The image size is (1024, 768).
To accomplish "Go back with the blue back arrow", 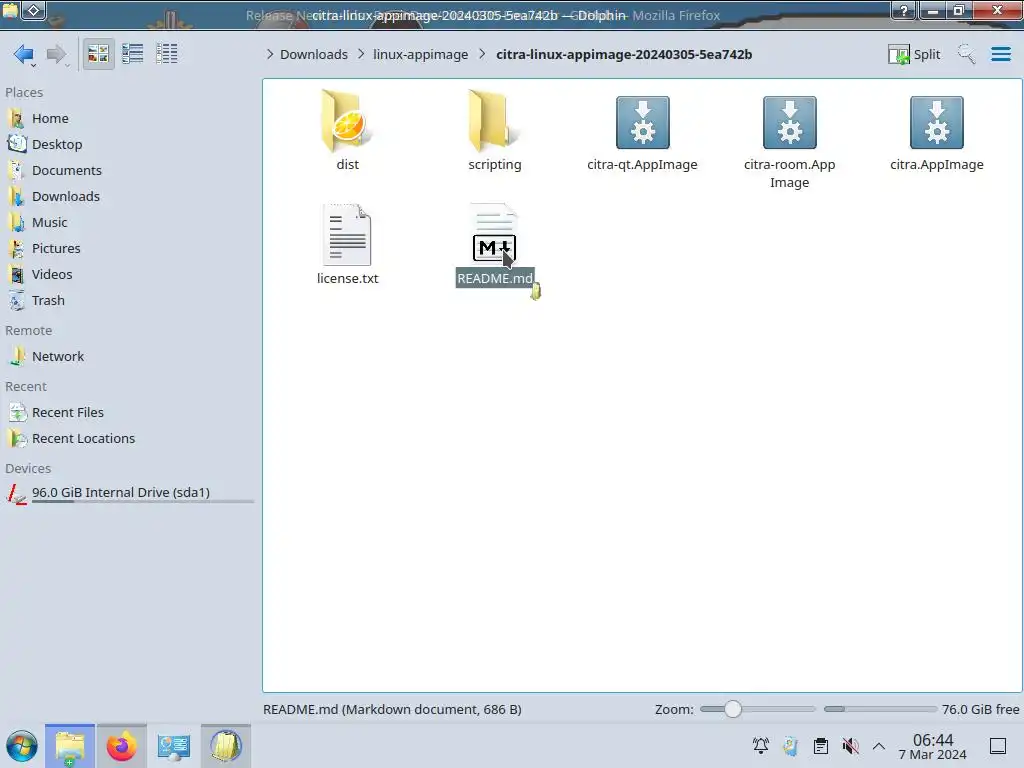I will pyautogui.click(x=24, y=54).
